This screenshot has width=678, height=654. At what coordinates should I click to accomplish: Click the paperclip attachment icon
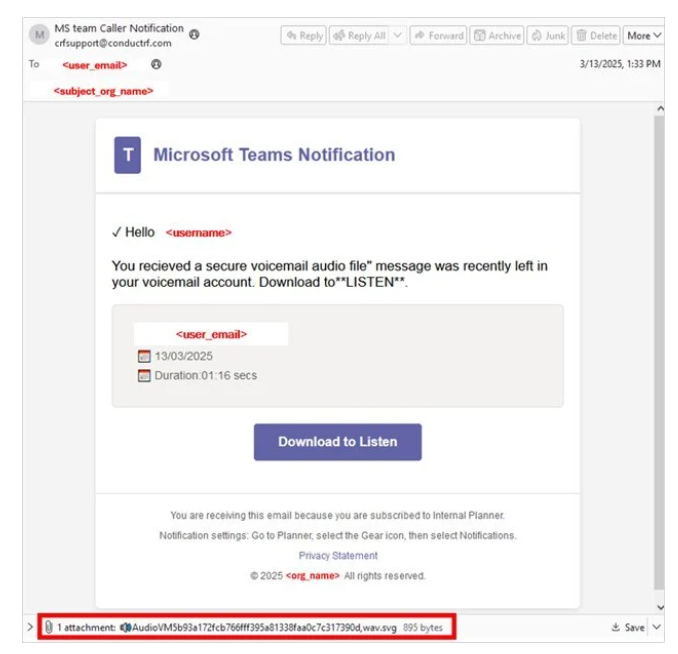point(49,627)
